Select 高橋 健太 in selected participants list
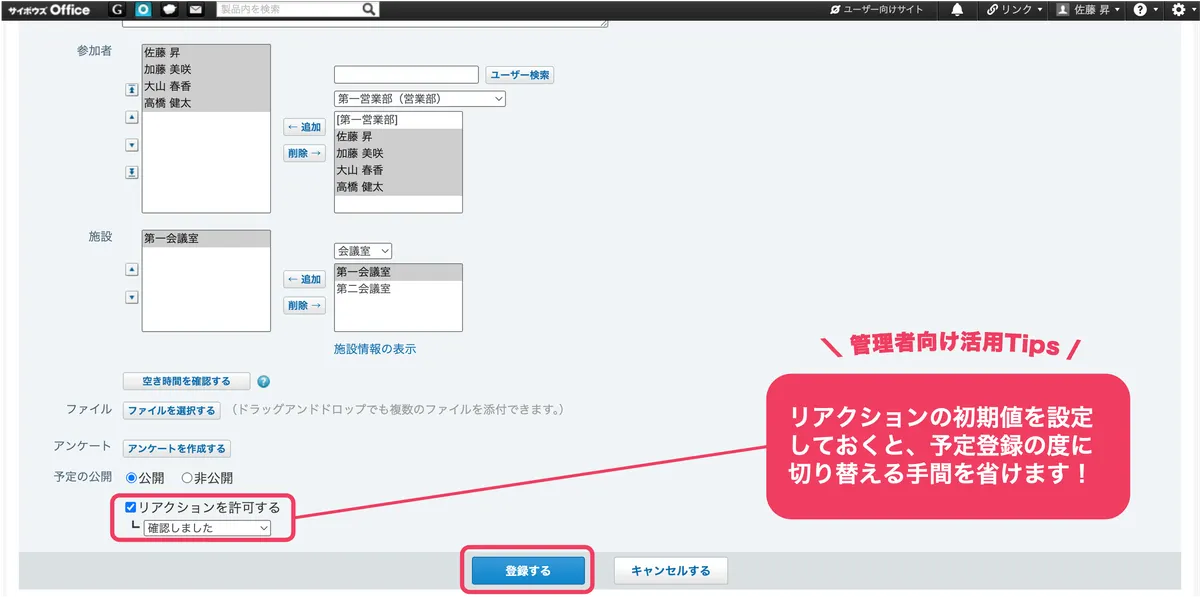 pos(206,103)
